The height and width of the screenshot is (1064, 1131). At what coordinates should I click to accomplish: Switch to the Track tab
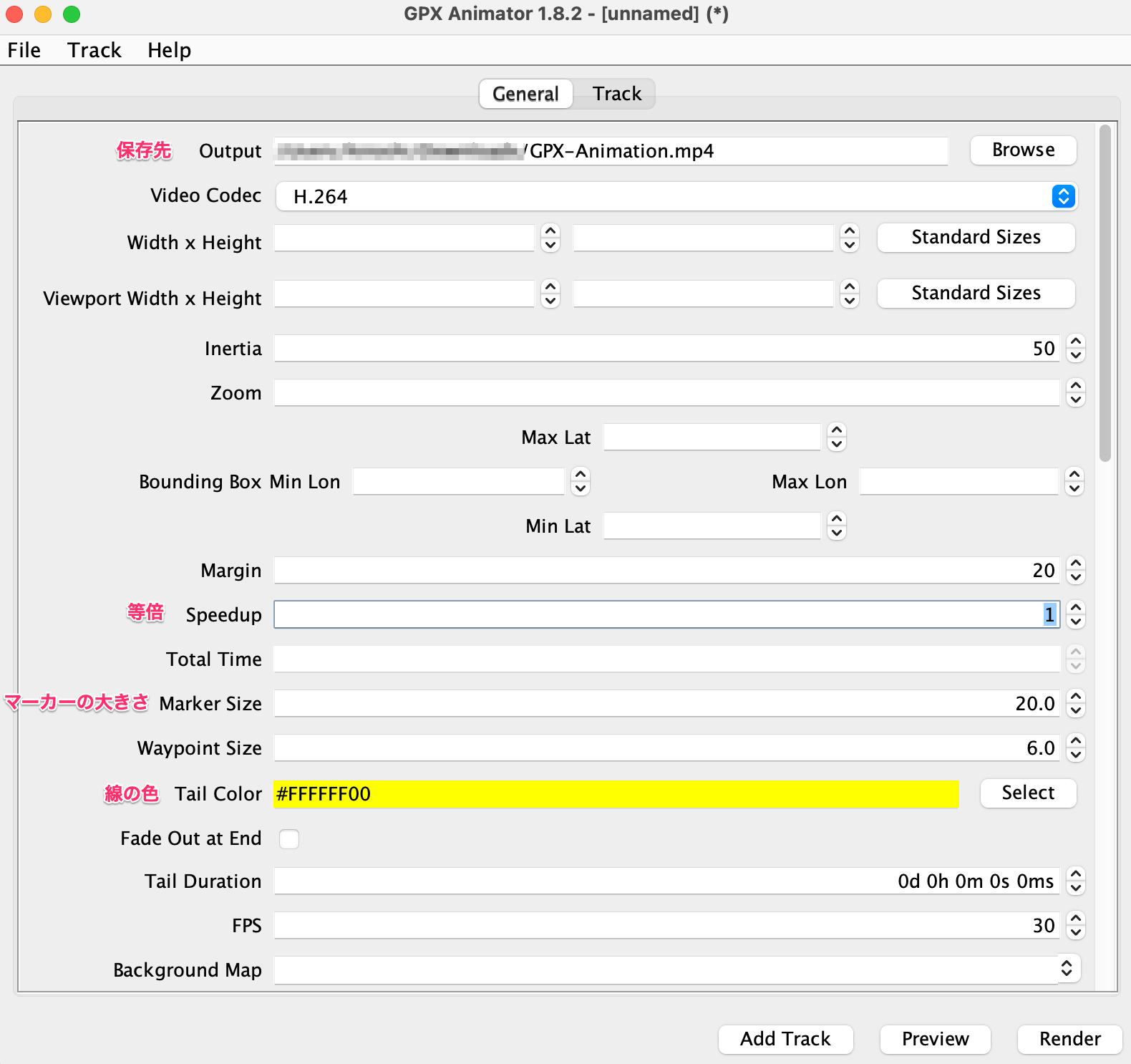pyautogui.click(x=616, y=94)
